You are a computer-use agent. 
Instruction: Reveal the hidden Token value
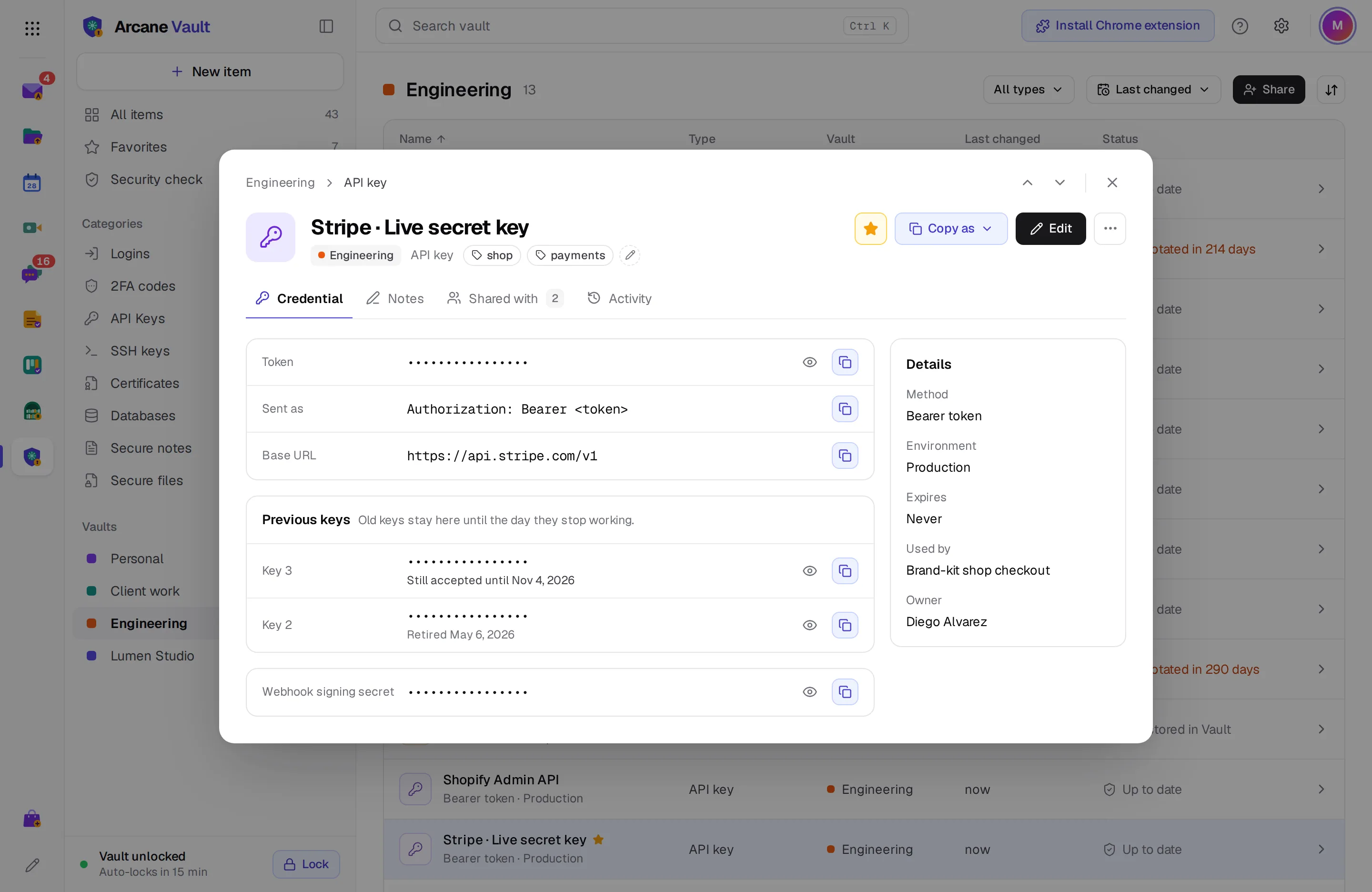pos(809,362)
